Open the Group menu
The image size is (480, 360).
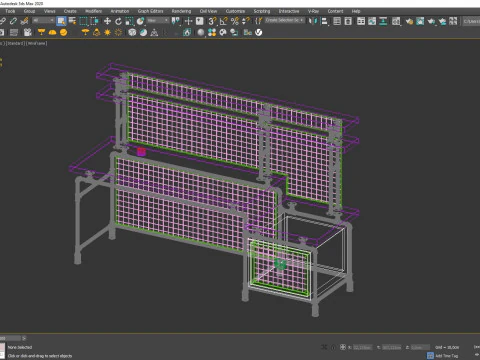coord(29,11)
